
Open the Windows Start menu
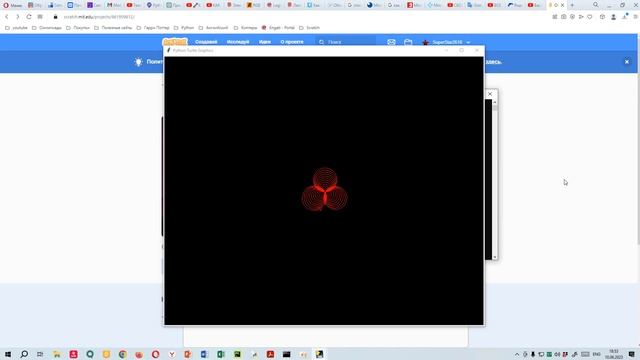pos(8,354)
